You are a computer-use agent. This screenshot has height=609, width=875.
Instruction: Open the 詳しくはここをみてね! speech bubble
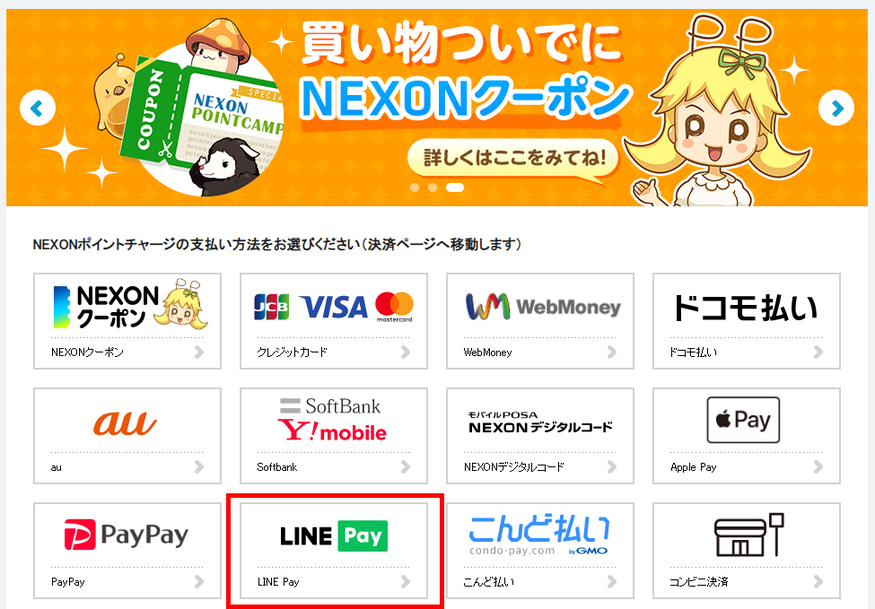click(513, 159)
